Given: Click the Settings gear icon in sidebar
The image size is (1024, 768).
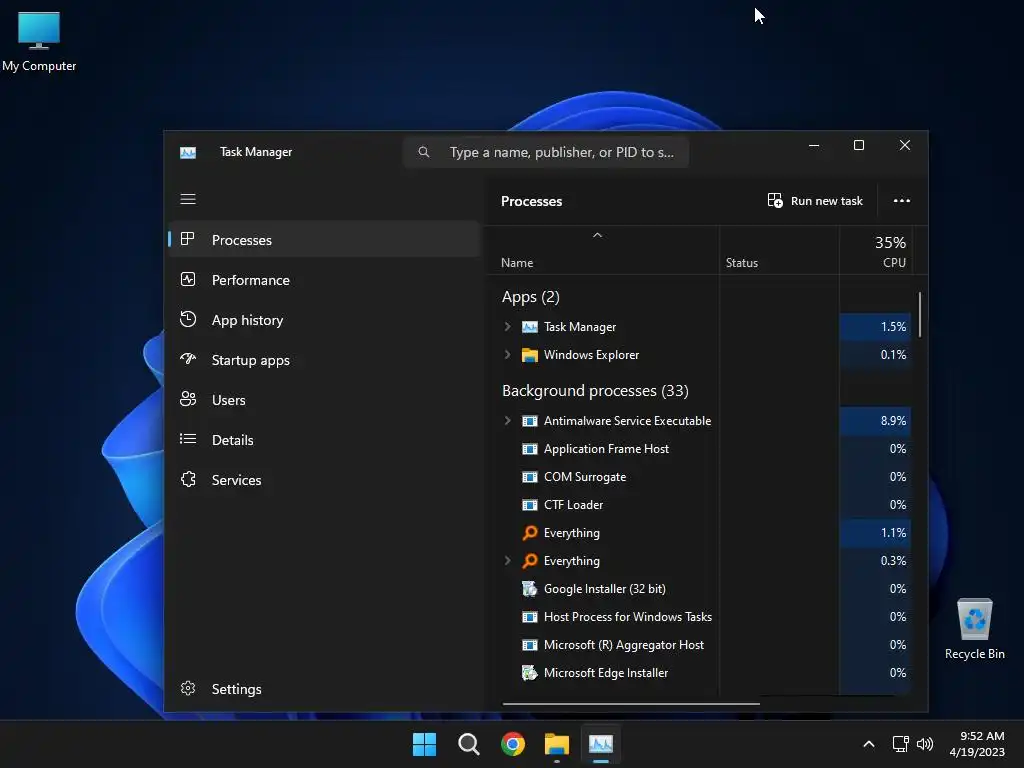Looking at the screenshot, I should (187, 688).
